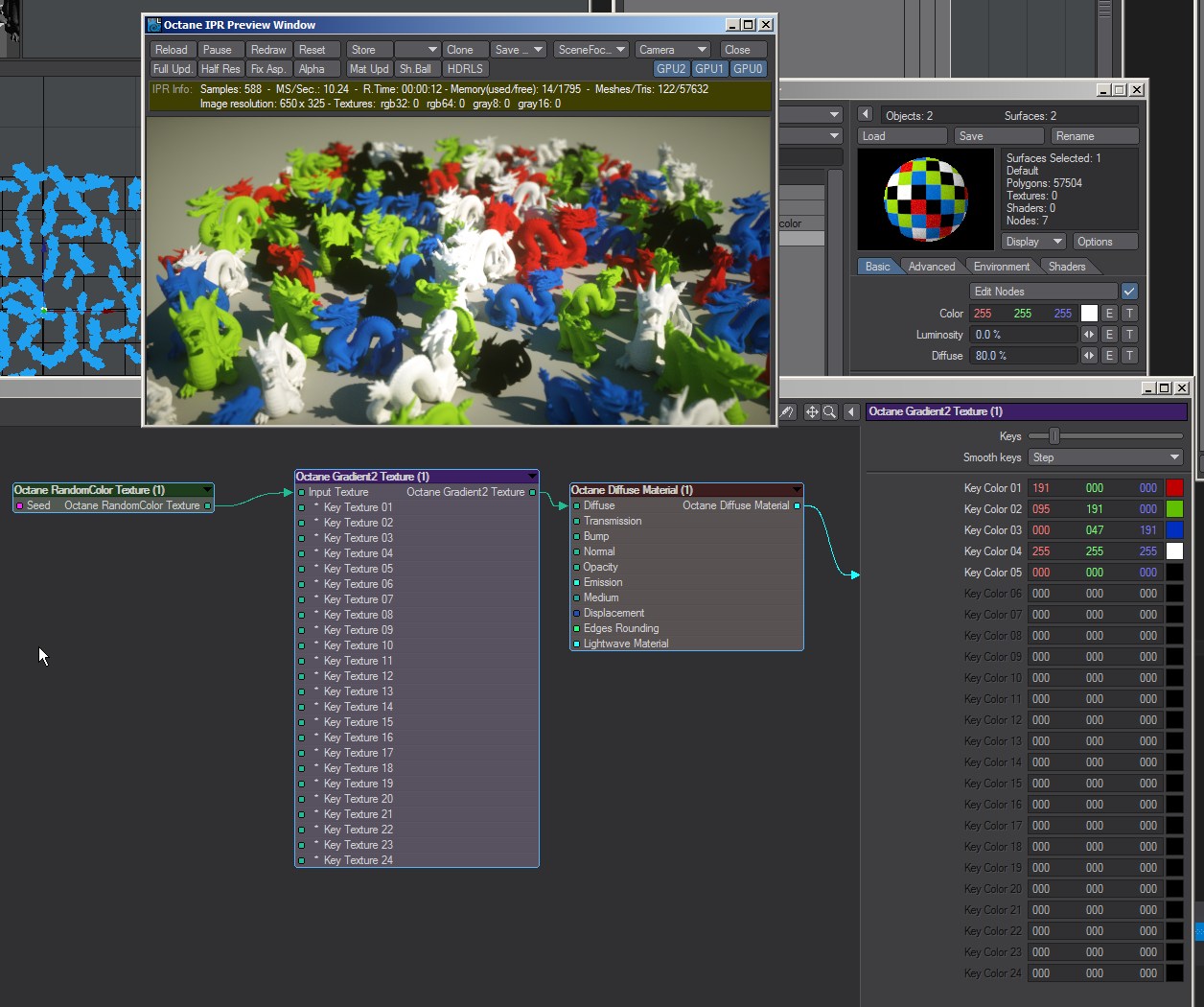Click the E envelope button for Luminosity

pyautogui.click(x=1109, y=335)
